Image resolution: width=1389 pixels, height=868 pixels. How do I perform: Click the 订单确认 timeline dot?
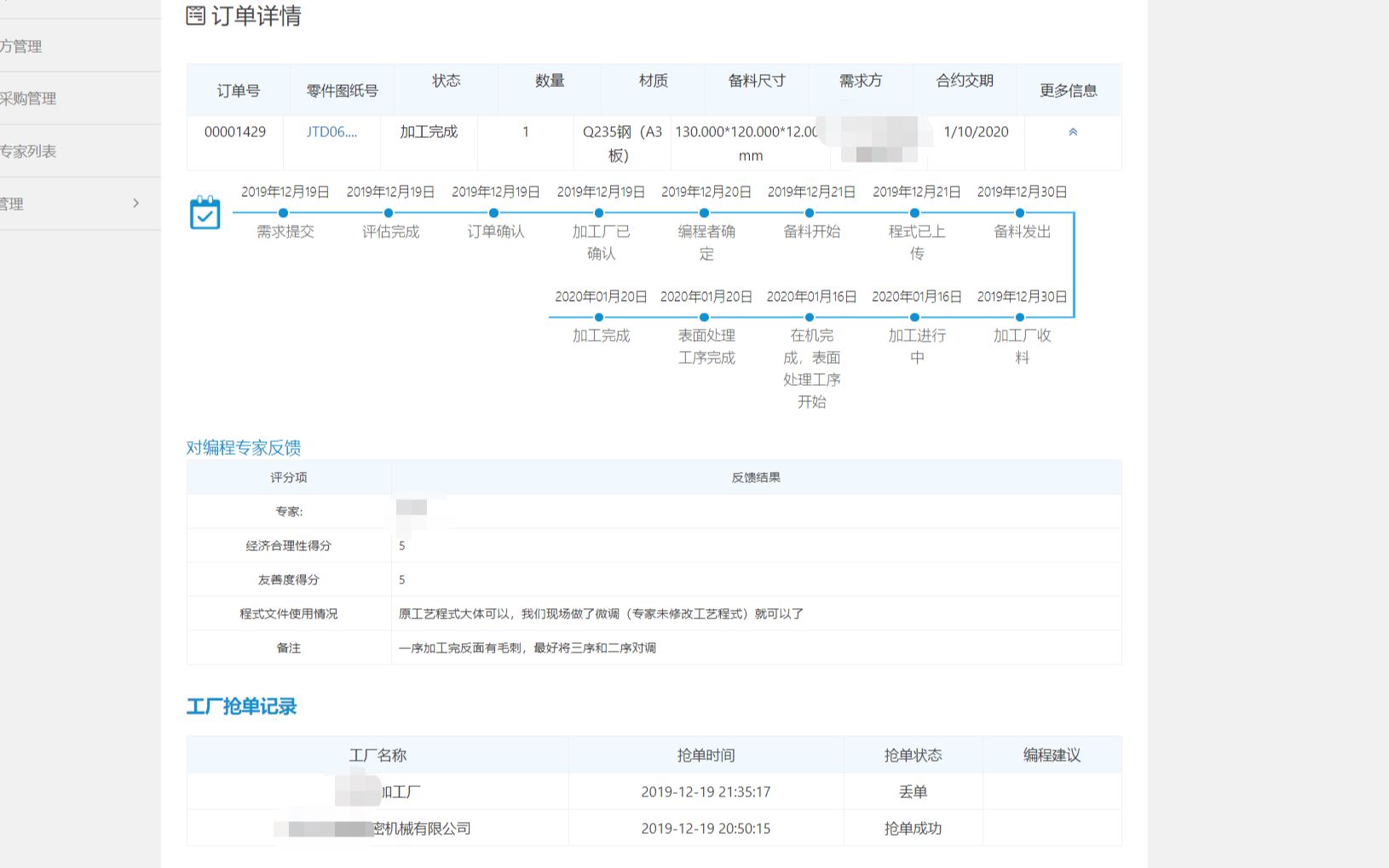[493, 212]
